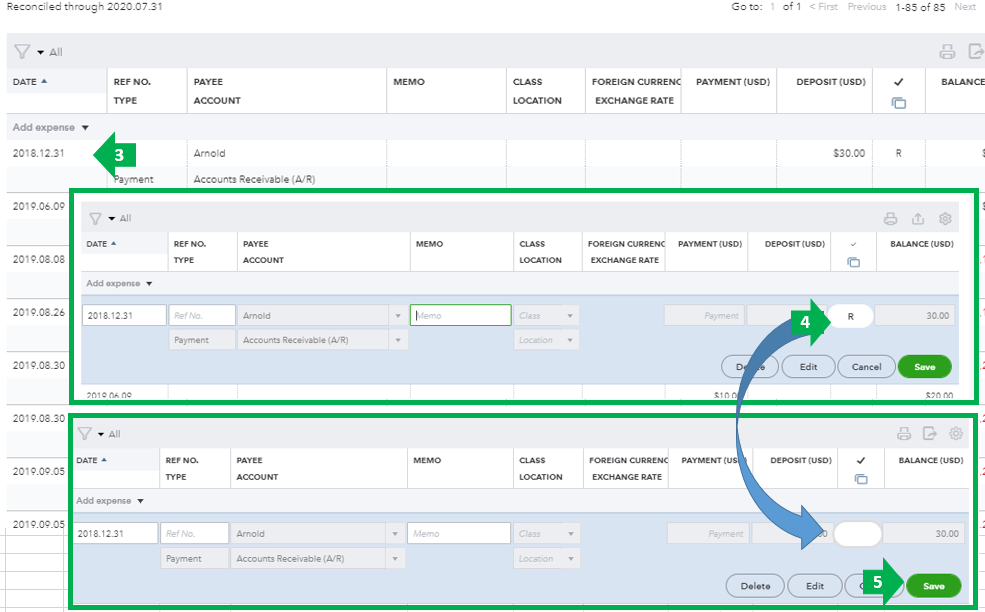This screenshot has width=985, height=612.
Task: Sort by DATE column in main register
Action: pyautogui.click(x=30, y=82)
